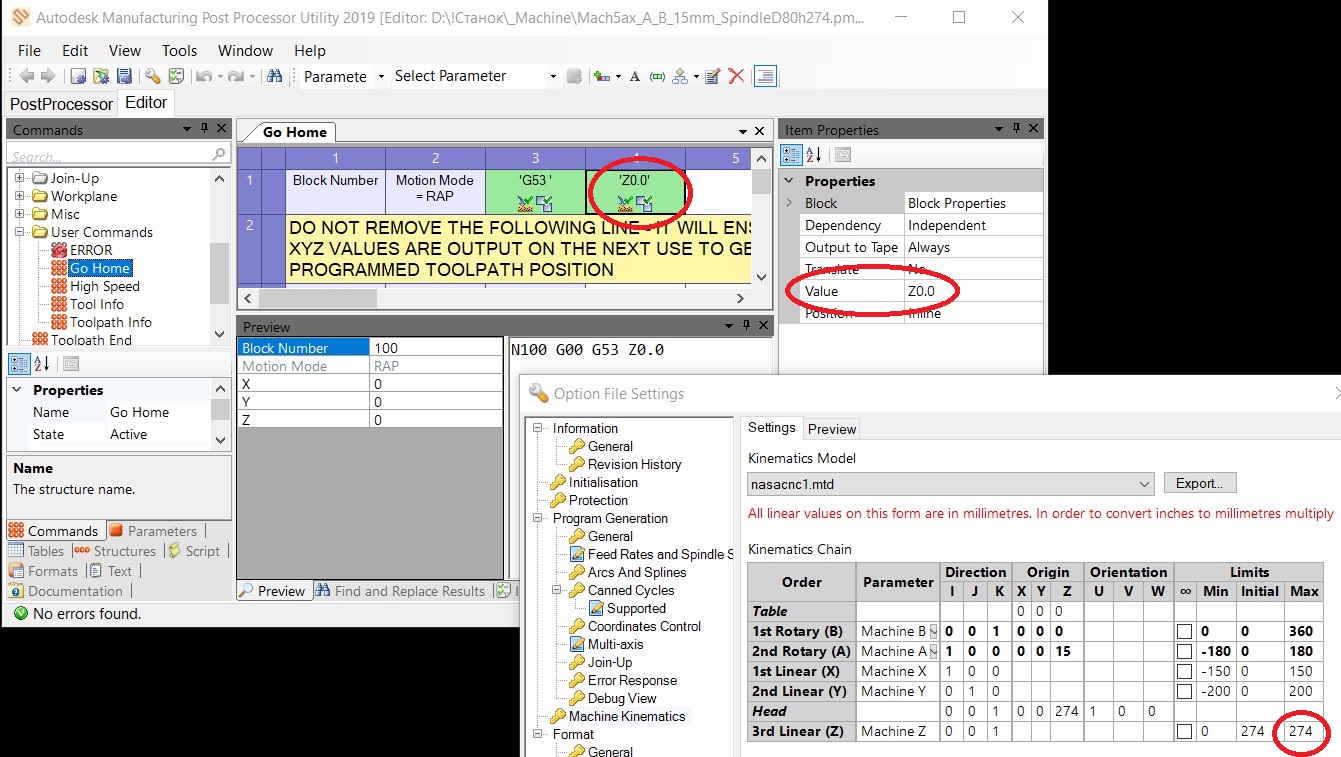Open the Tools menu
The height and width of the screenshot is (757, 1341).
click(179, 50)
